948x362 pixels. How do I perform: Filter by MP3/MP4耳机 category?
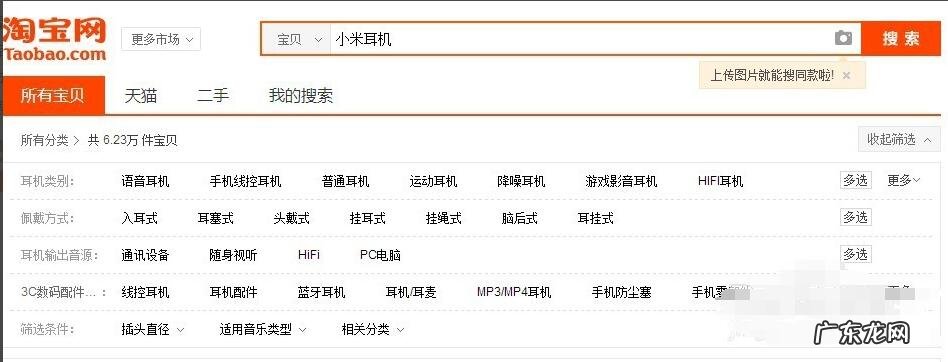coord(514,293)
